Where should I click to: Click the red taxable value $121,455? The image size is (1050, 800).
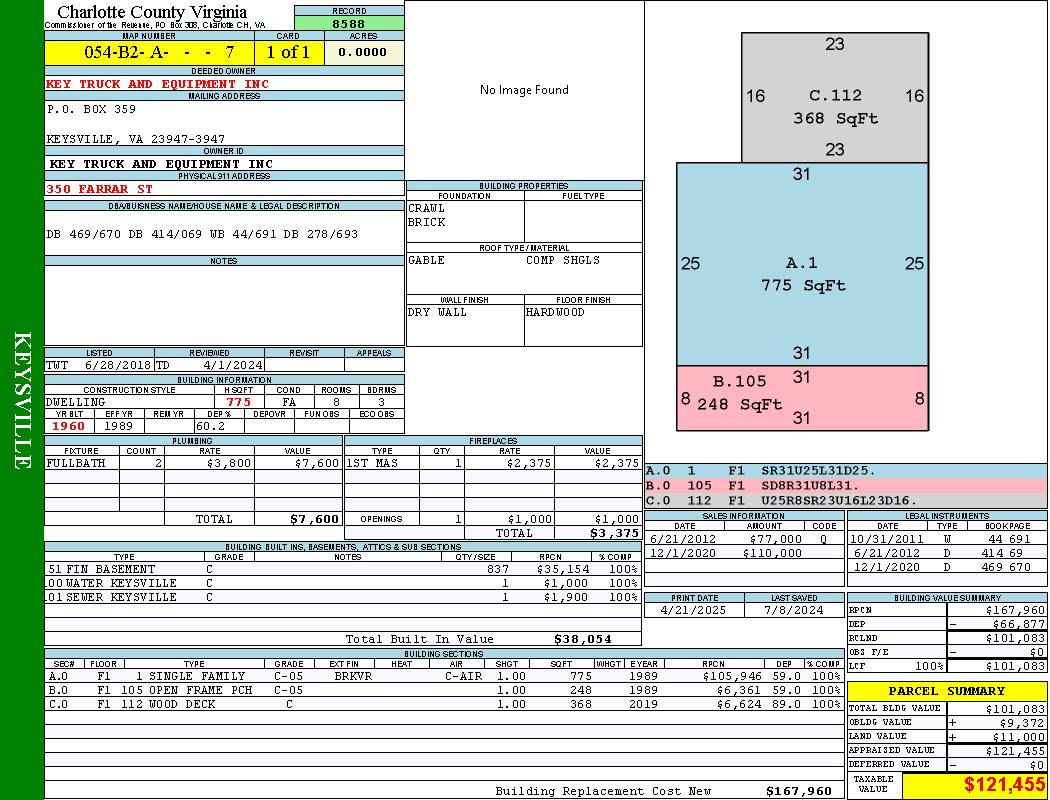pos(974,785)
